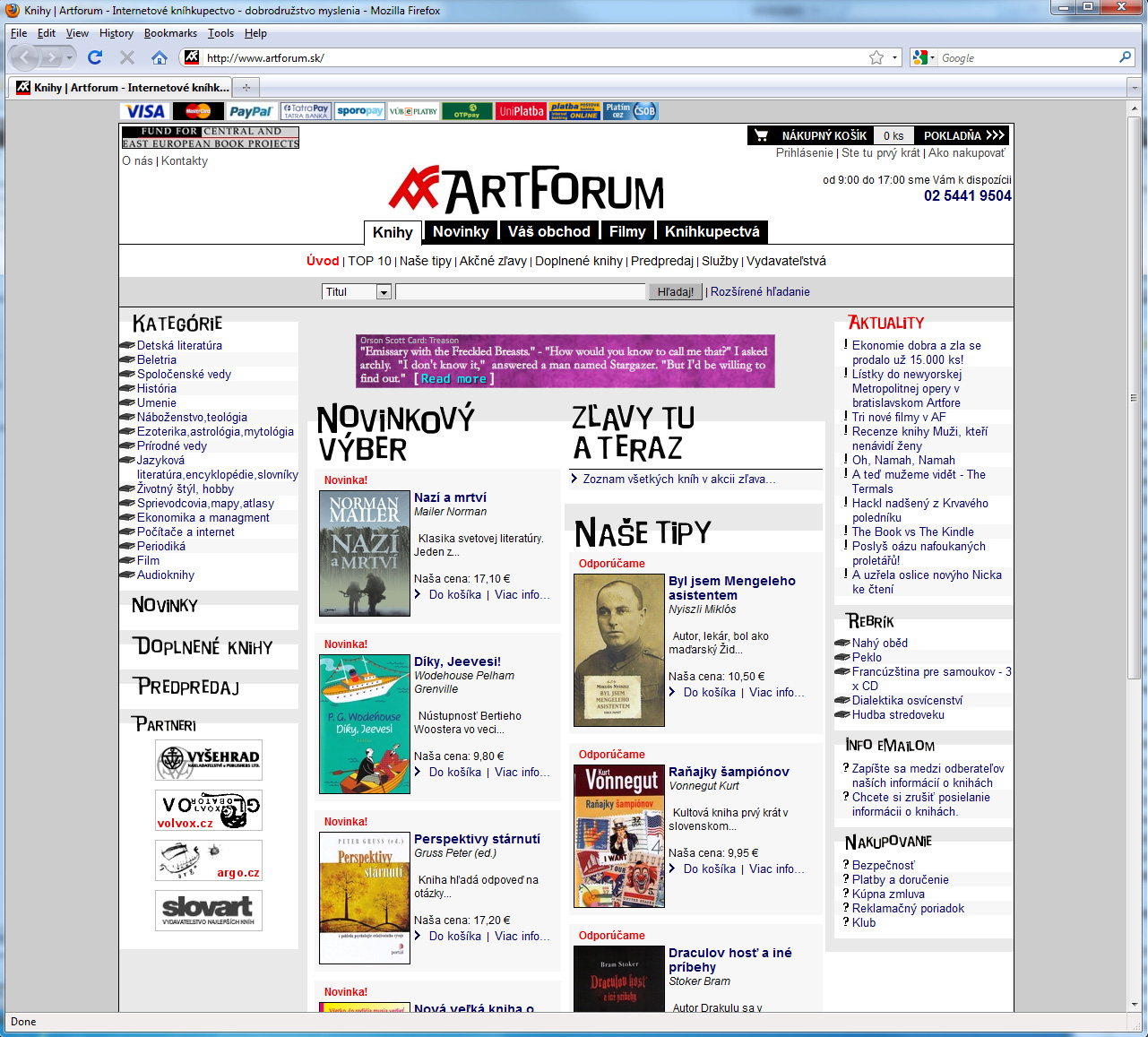Click the Fund for Central and East European Book Projects banner
The width and height of the screenshot is (1148, 1037).
point(211,137)
